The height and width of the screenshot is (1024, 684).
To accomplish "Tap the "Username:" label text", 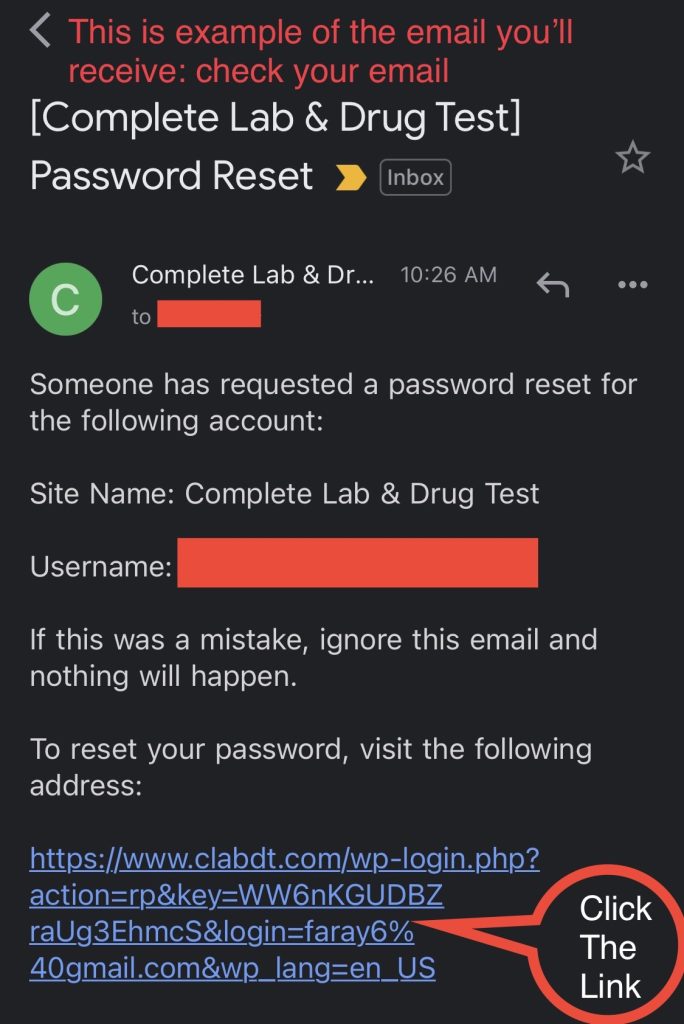I will click(100, 567).
